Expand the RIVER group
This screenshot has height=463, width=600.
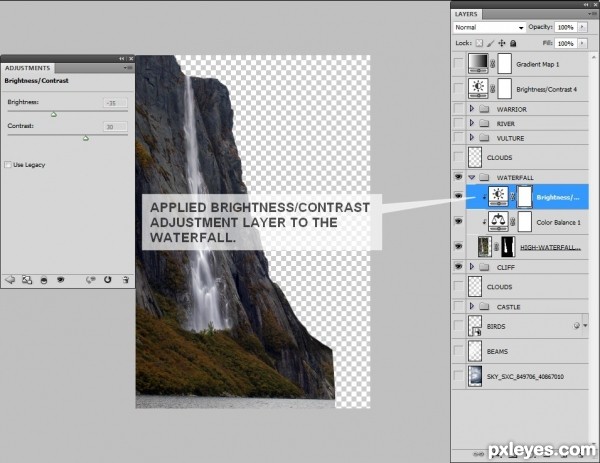point(472,123)
